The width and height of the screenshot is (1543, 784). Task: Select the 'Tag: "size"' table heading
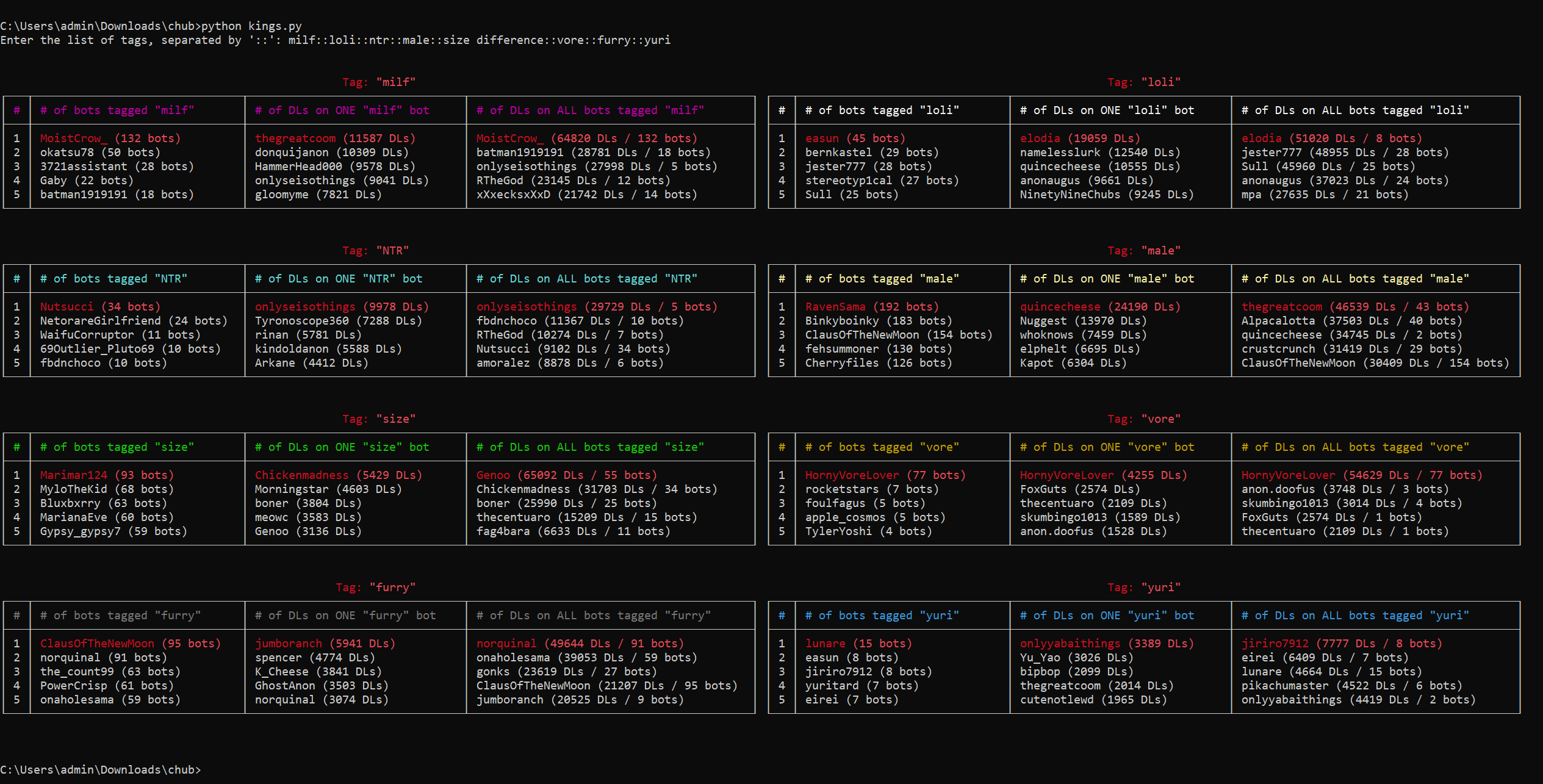pos(379,419)
